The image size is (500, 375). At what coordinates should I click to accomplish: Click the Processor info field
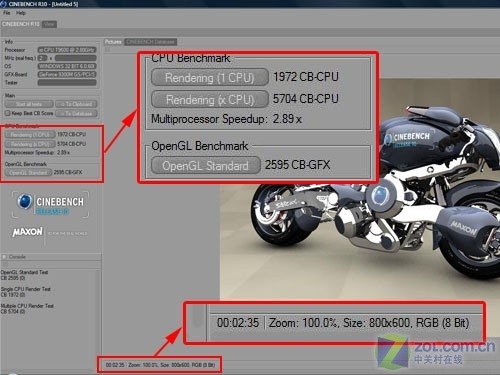(x=67, y=50)
